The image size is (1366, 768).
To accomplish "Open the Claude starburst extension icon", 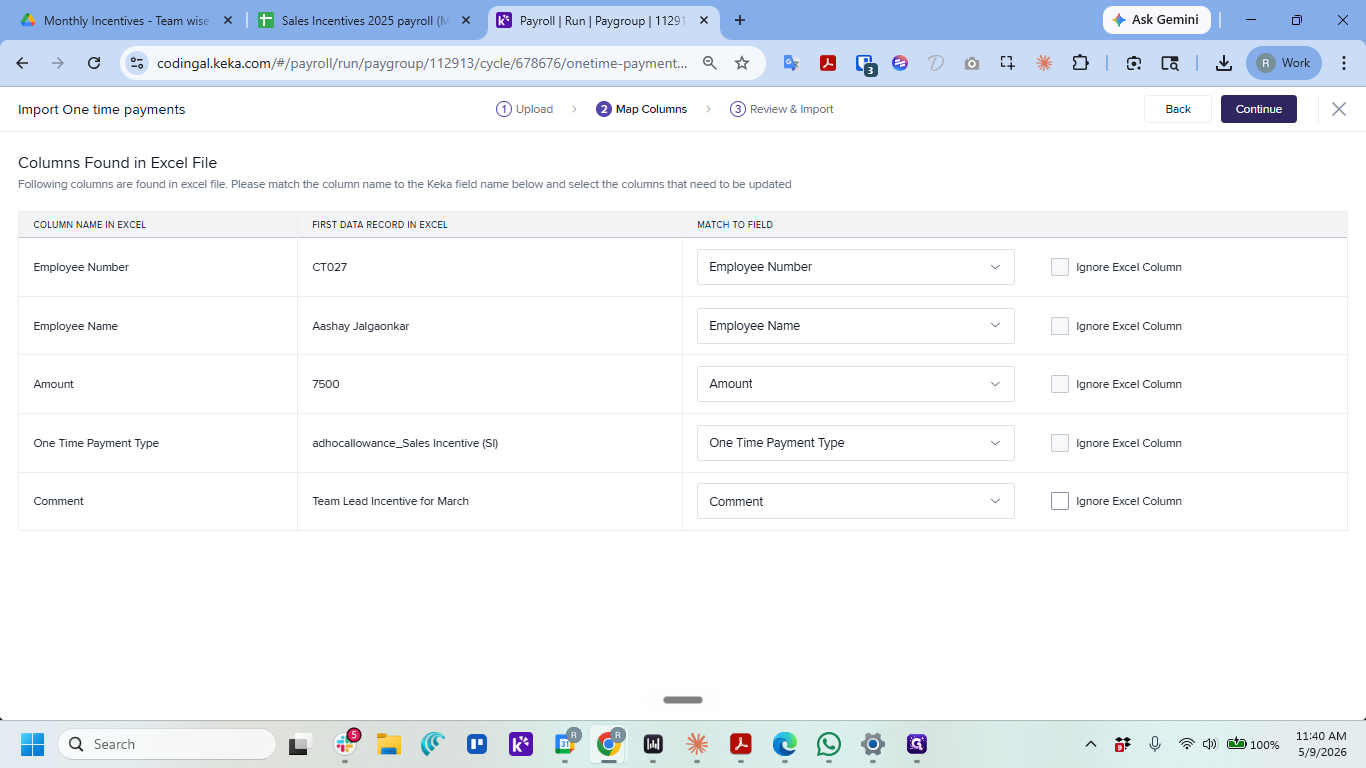I will coord(1044,63).
